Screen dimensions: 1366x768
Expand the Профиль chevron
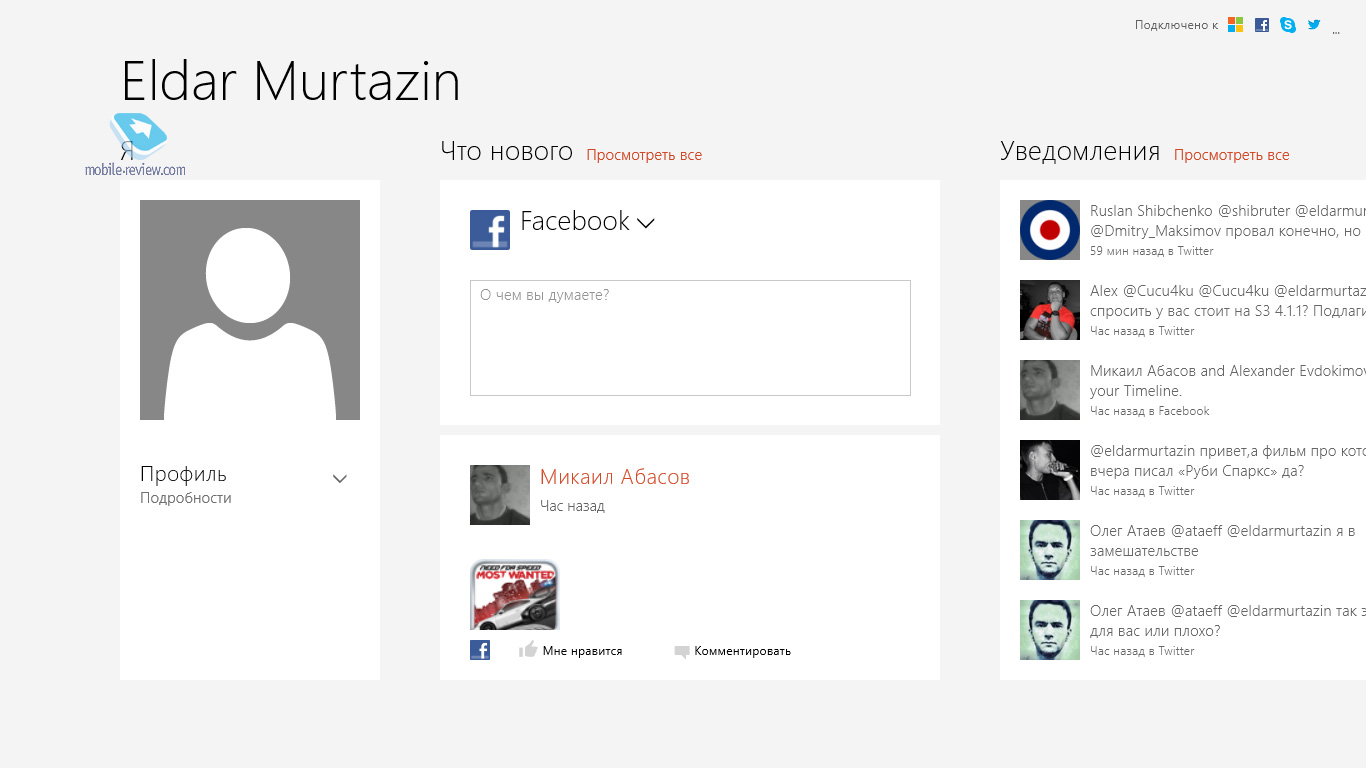(340, 479)
